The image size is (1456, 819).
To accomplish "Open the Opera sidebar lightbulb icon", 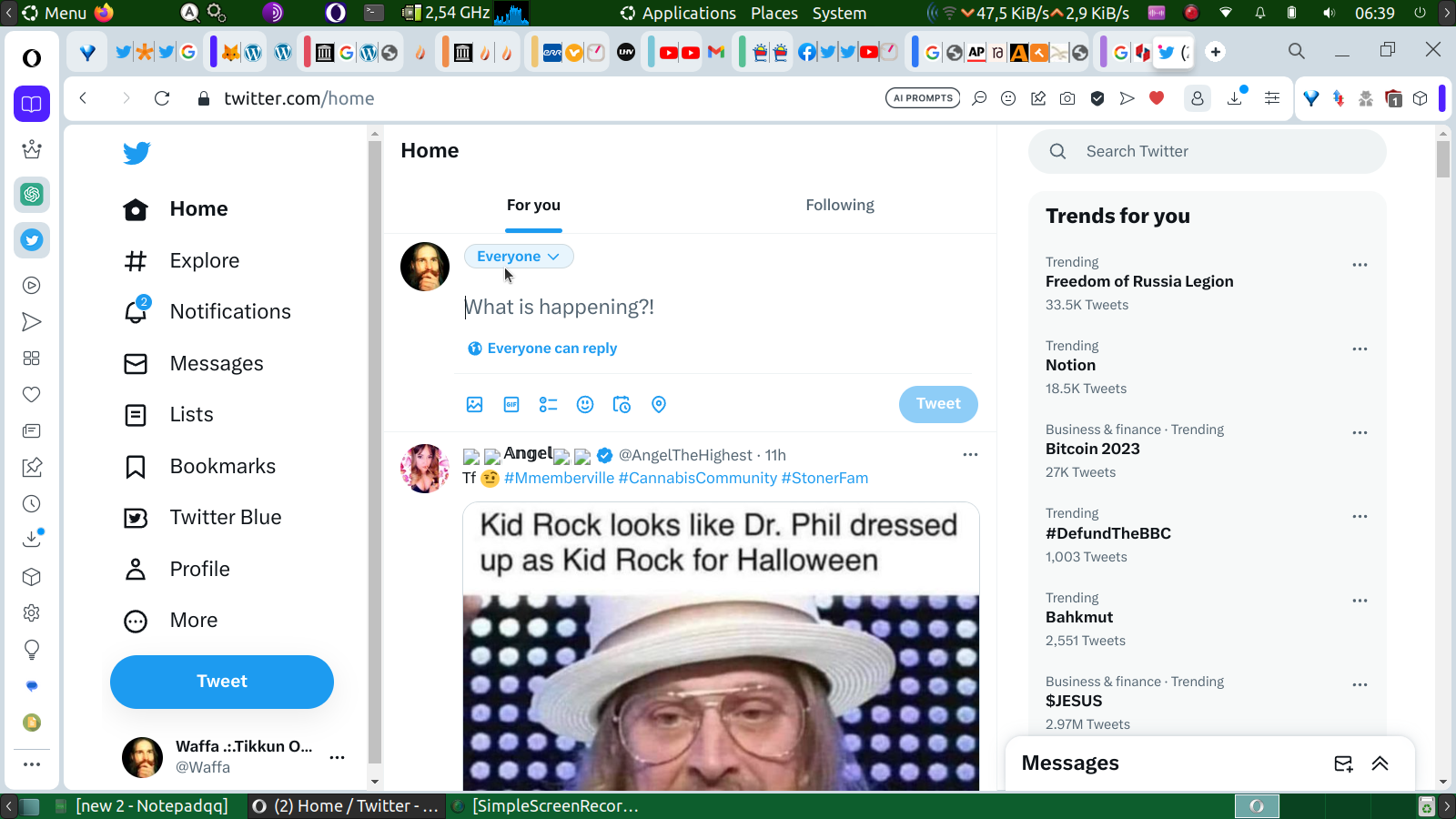I will [x=32, y=650].
